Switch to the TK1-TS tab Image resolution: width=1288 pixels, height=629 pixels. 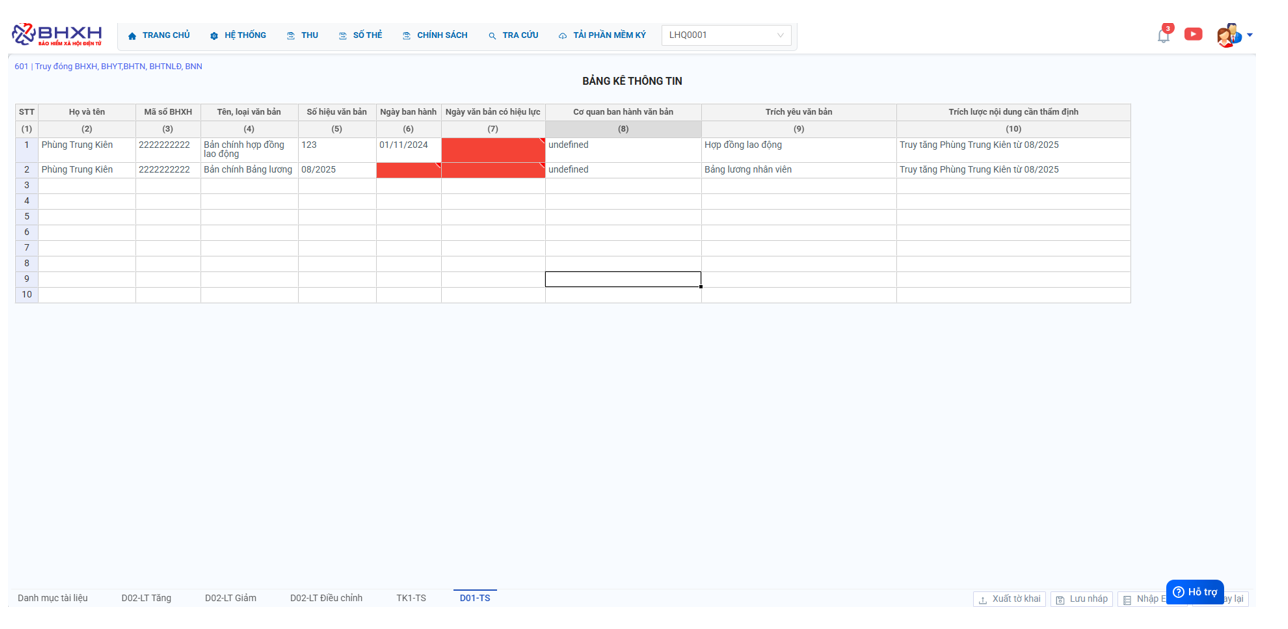(411, 598)
